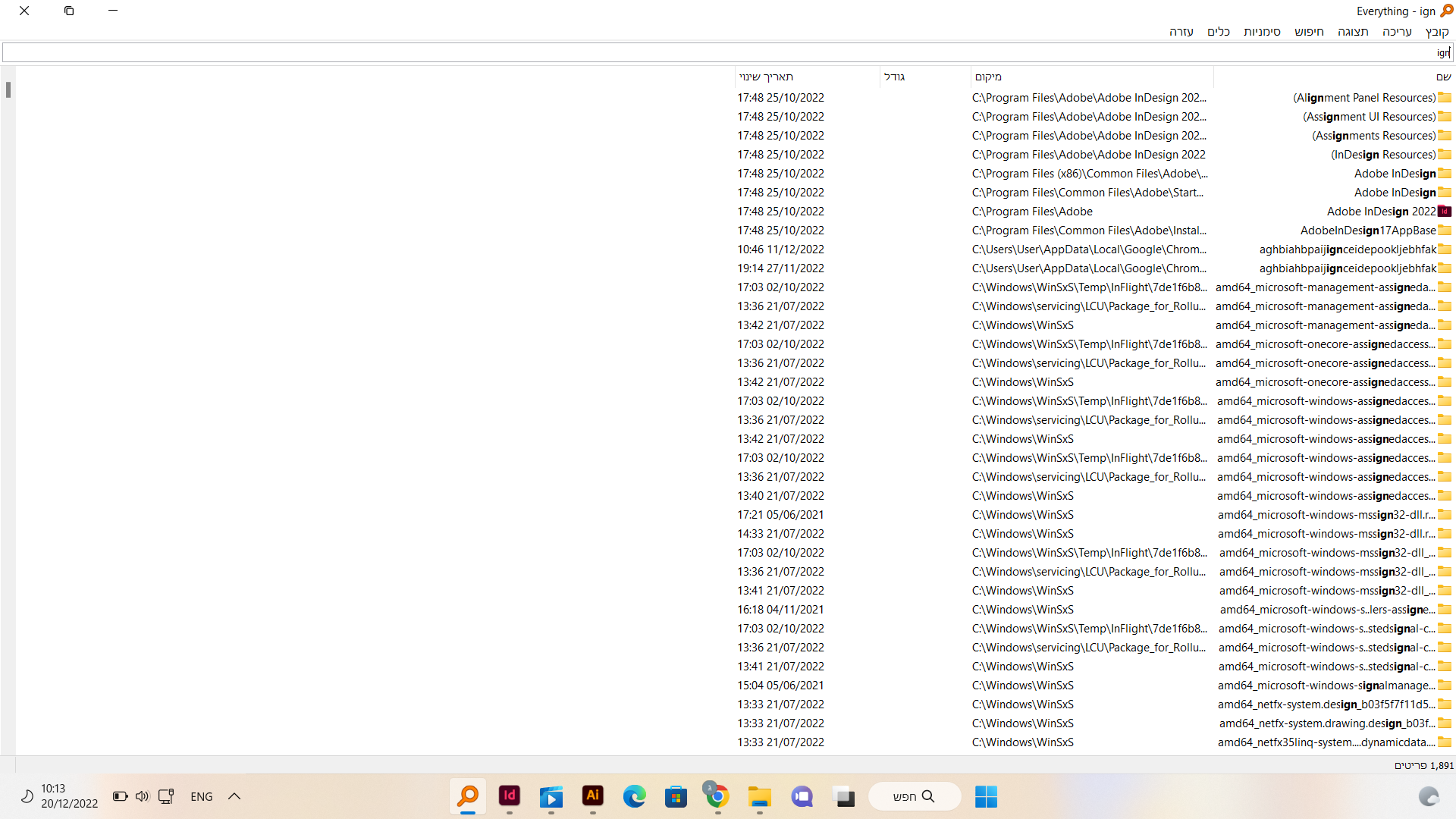Open Microsoft Store from the taskbar
Viewport: 1456px width, 819px height.
click(x=676, y=796)
